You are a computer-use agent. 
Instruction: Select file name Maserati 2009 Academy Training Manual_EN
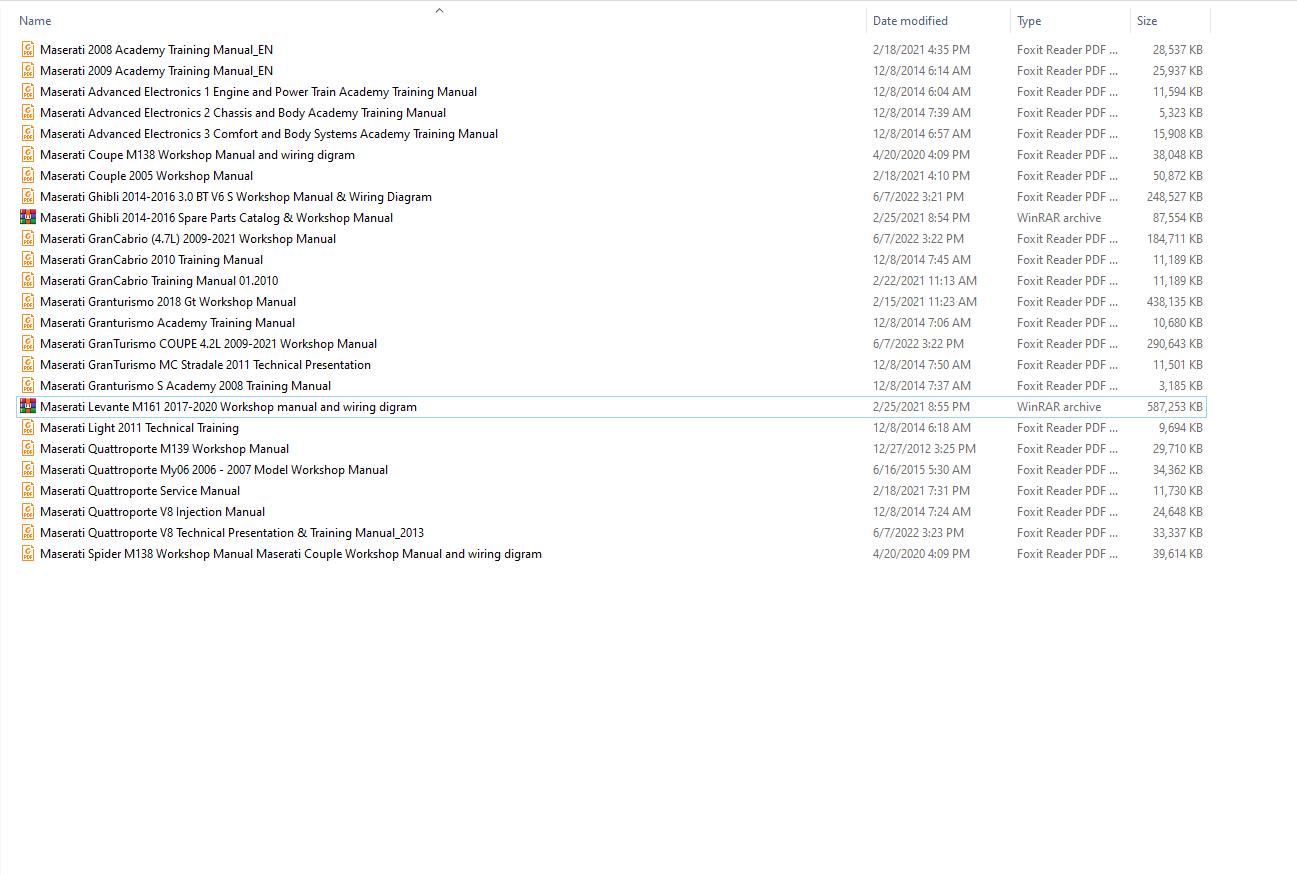tap(156, 70)
